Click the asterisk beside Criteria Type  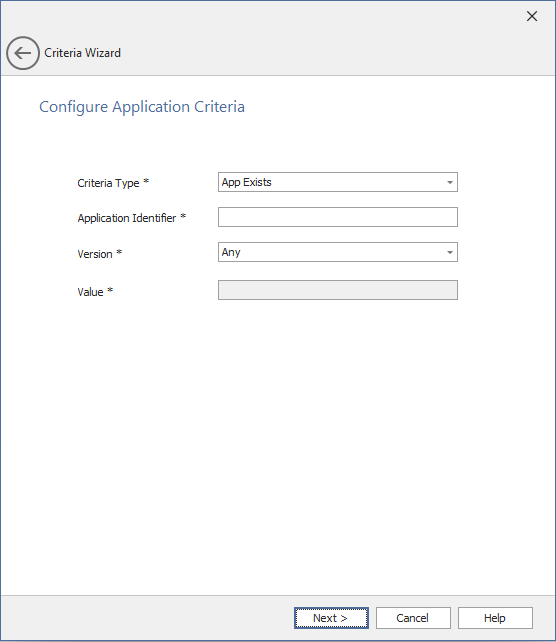point(146,181)
